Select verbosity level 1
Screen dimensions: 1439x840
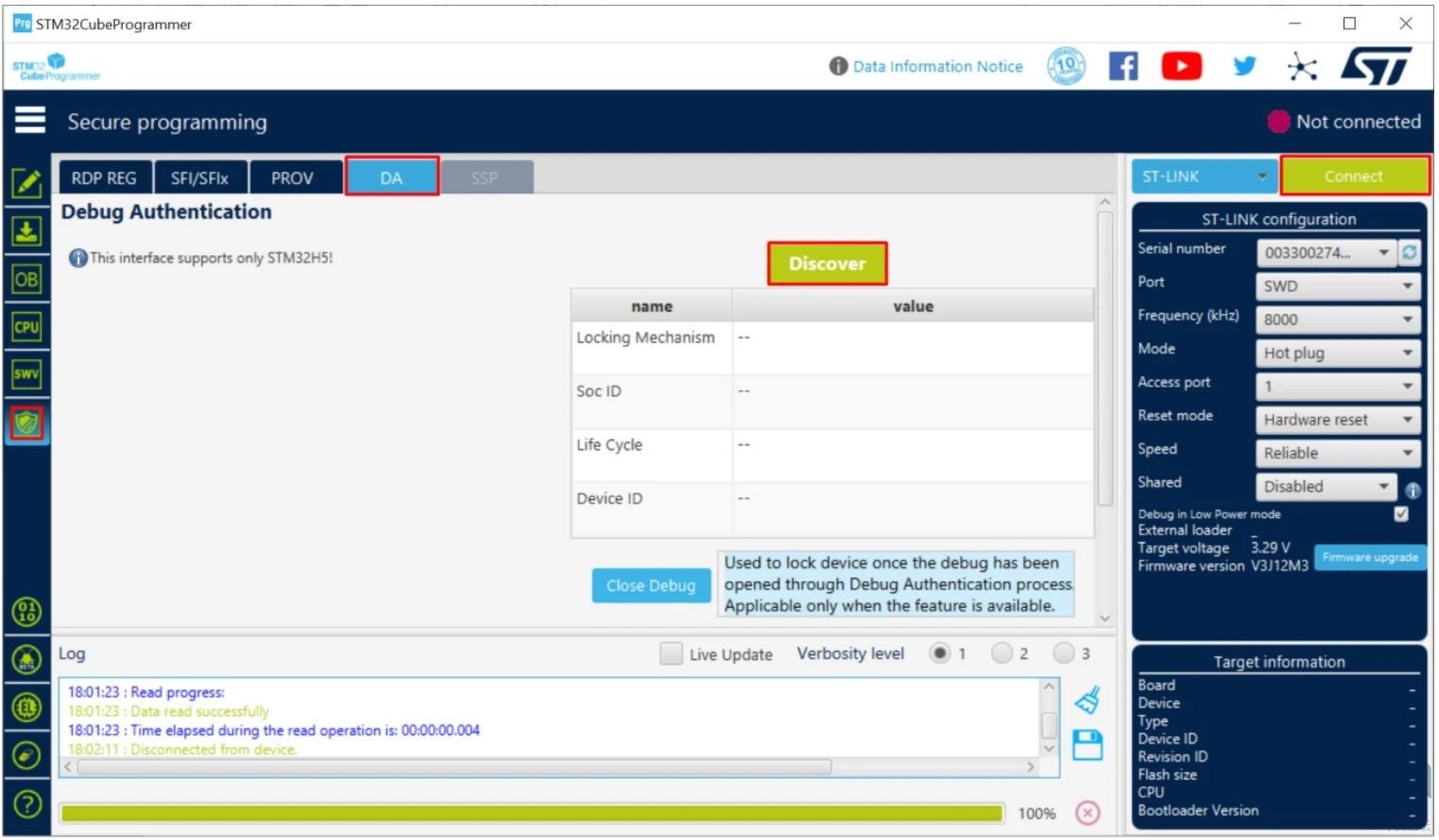(x=940, y=653)
